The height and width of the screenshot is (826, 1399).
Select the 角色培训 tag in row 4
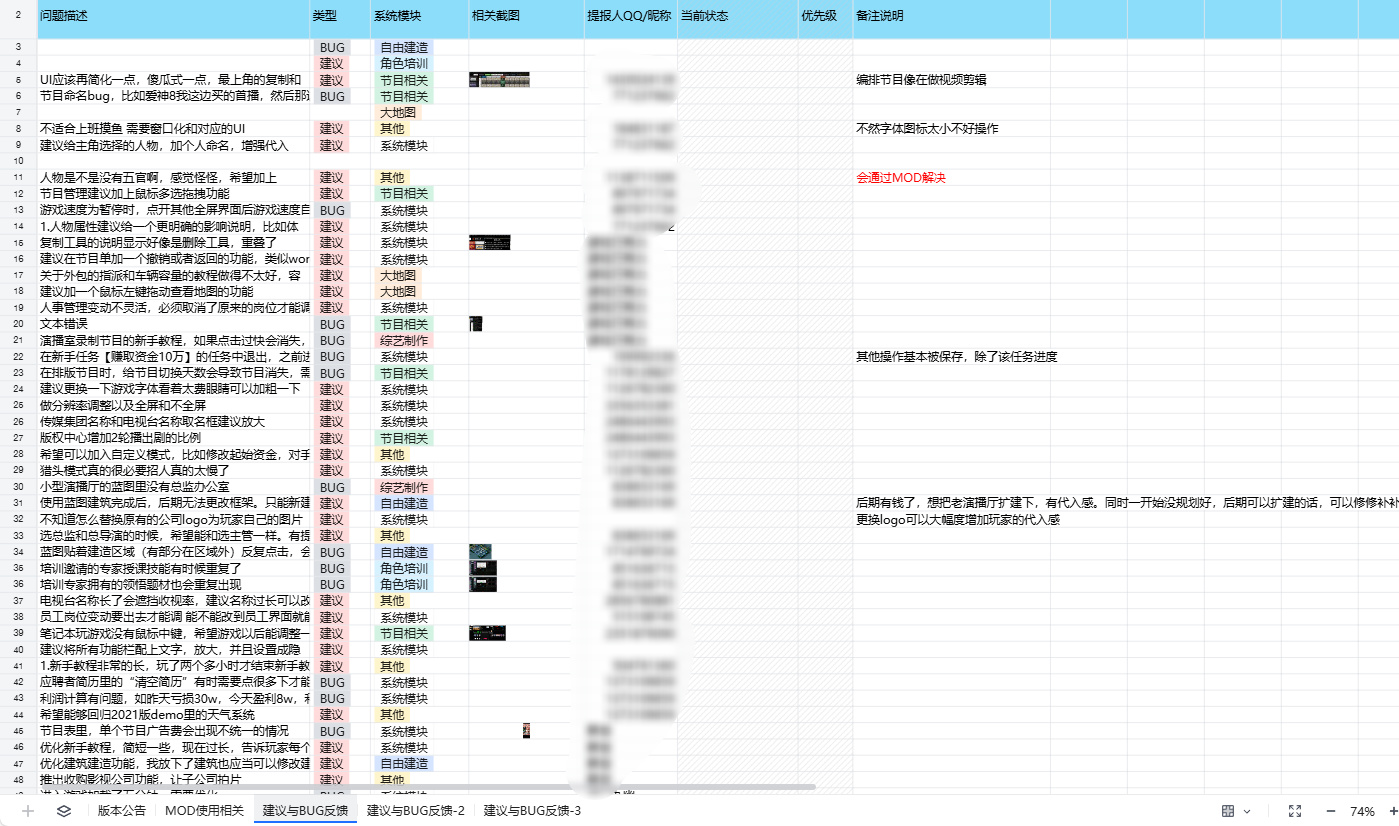tap(404, 64)
